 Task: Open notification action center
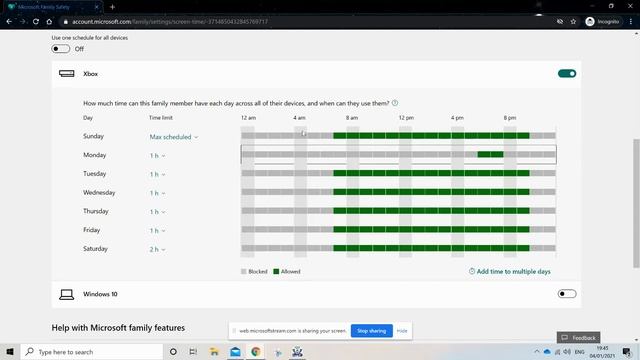click(627, 351)
